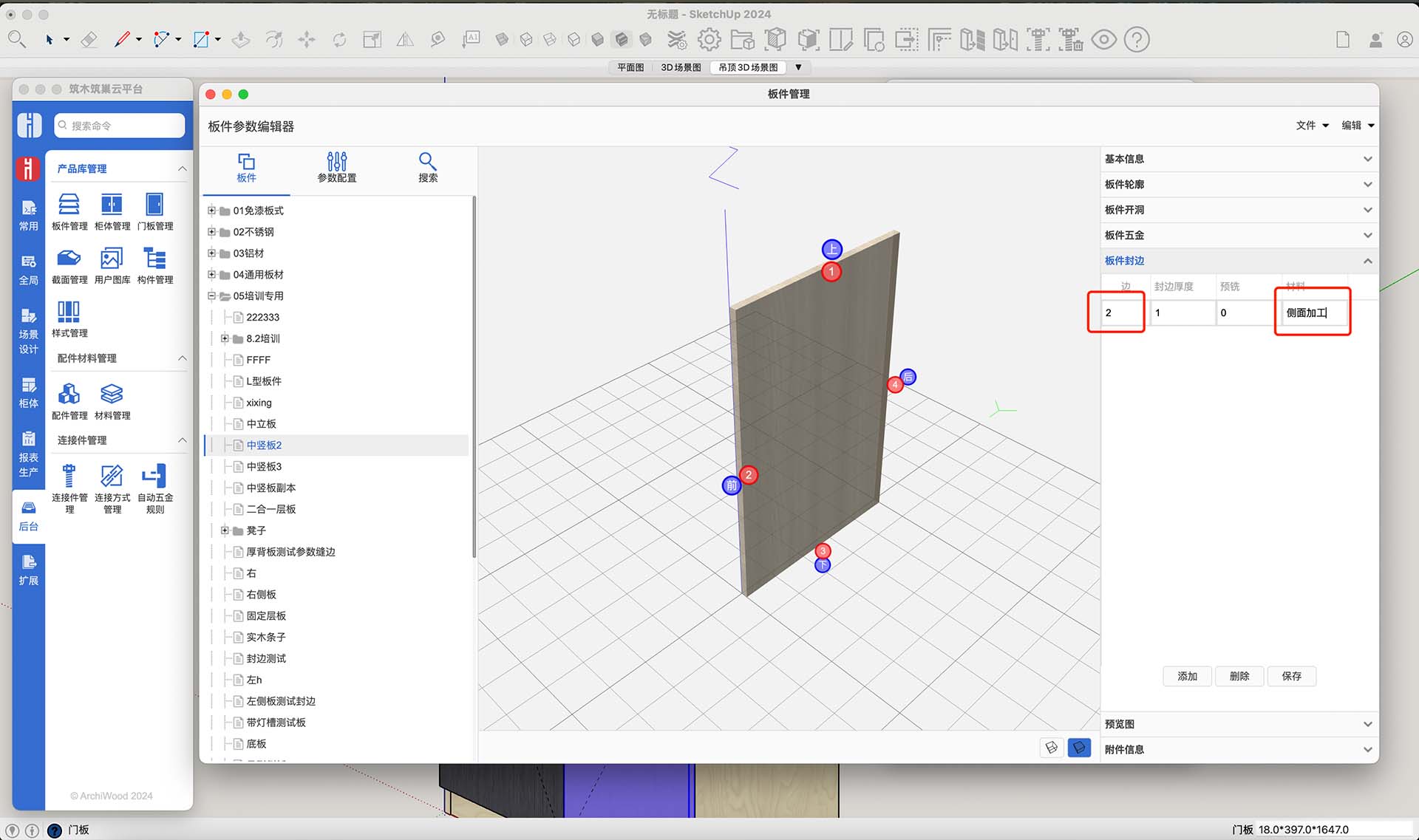Expand the 03铝材 folder
This screenshot has width=1419, height=840.
coord(212,253)
